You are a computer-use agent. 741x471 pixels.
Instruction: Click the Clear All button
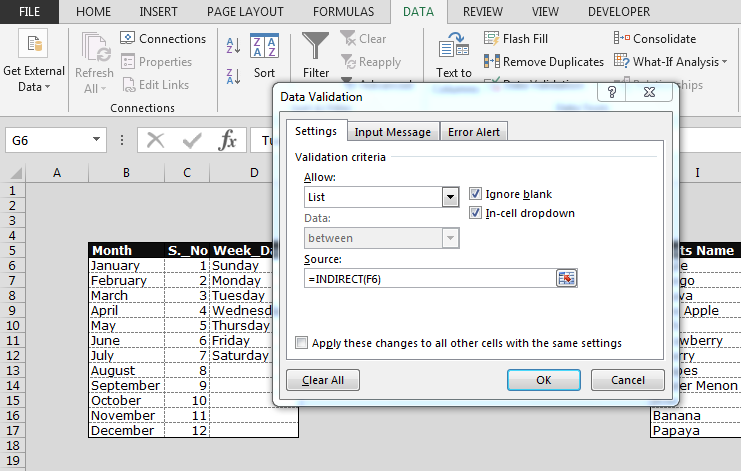point(322,380)
